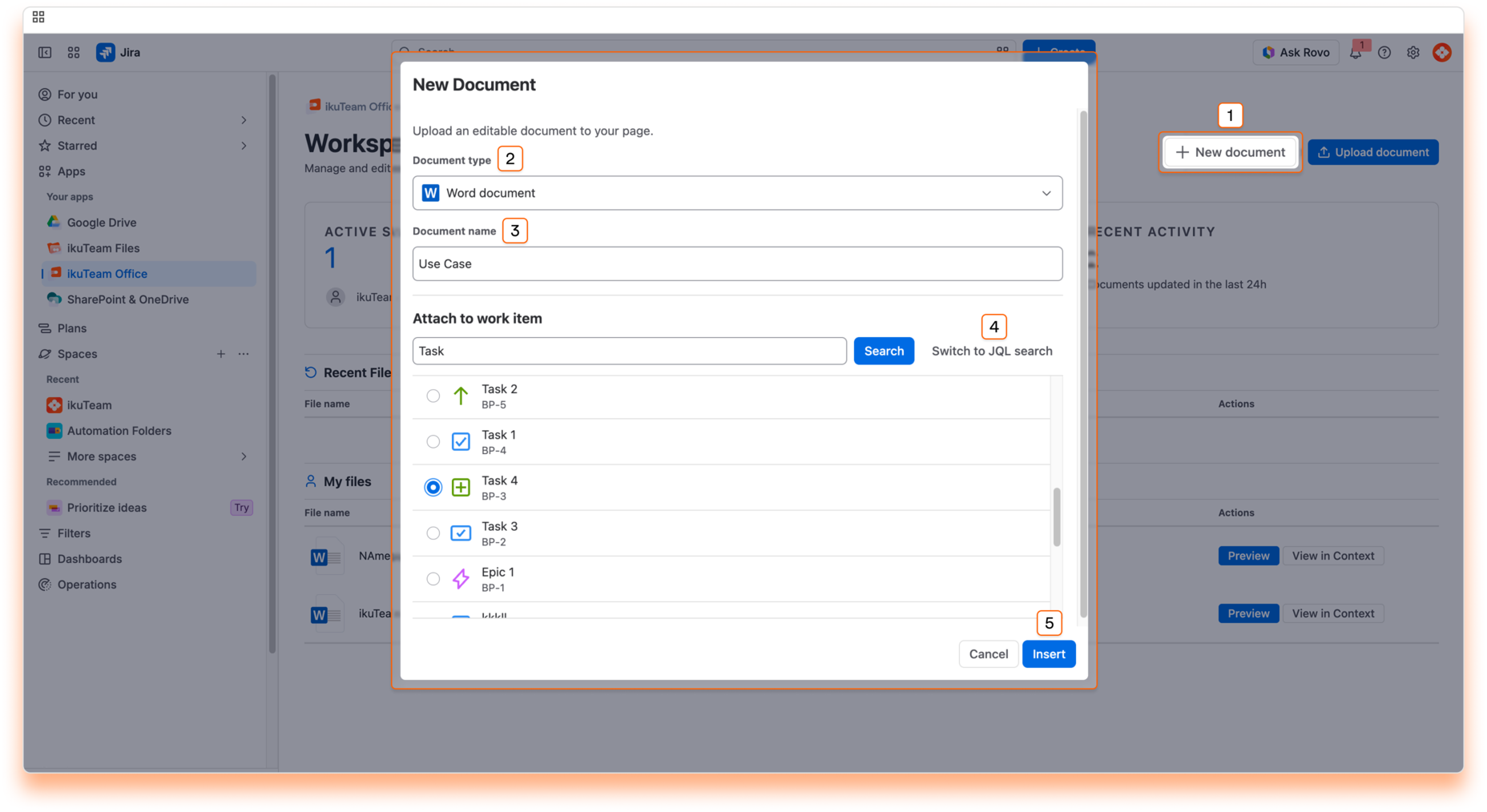The width and height of the screenshot is (1487, 812).
Task: Click the work item list scrollbar
Action: point(1057,517)
